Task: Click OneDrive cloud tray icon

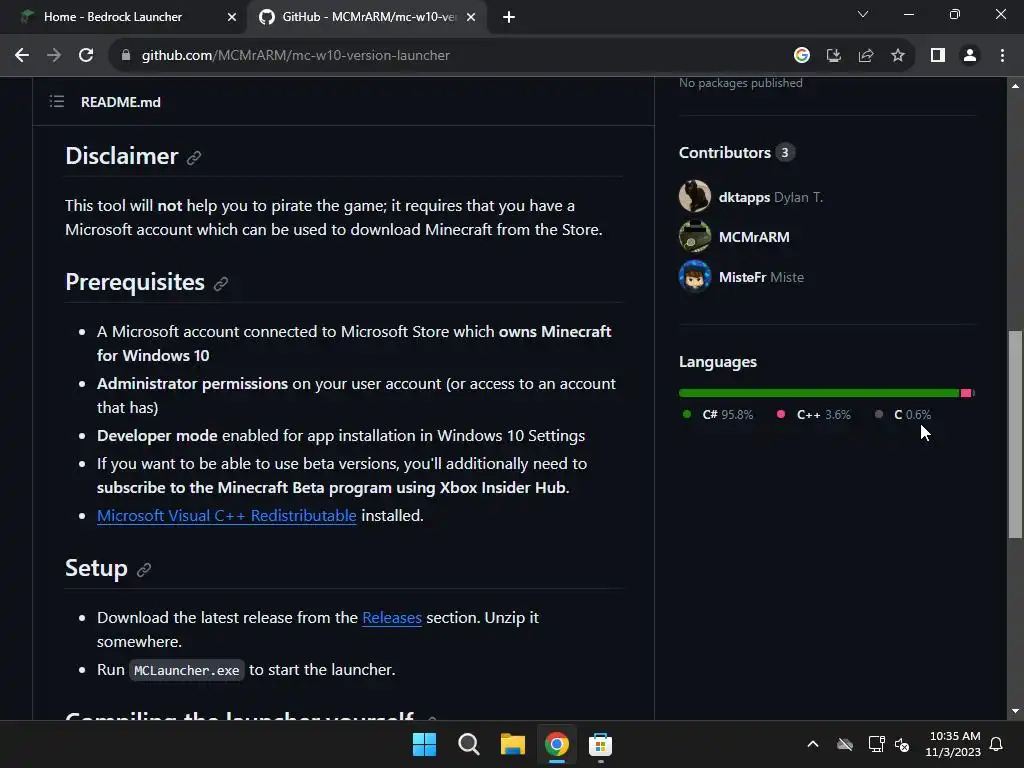Action: point(845,744)
